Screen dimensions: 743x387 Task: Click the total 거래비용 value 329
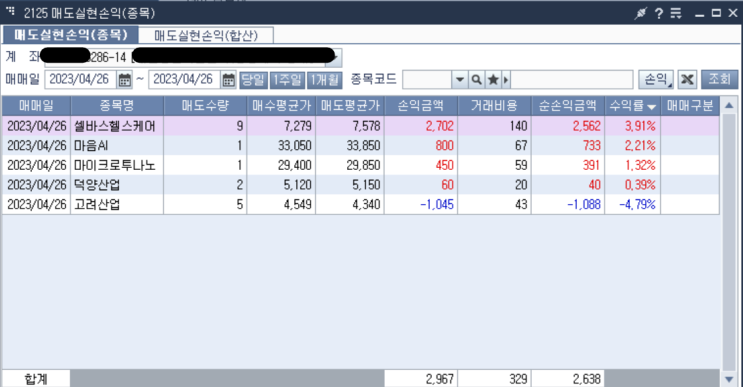[x=518, y=379]
